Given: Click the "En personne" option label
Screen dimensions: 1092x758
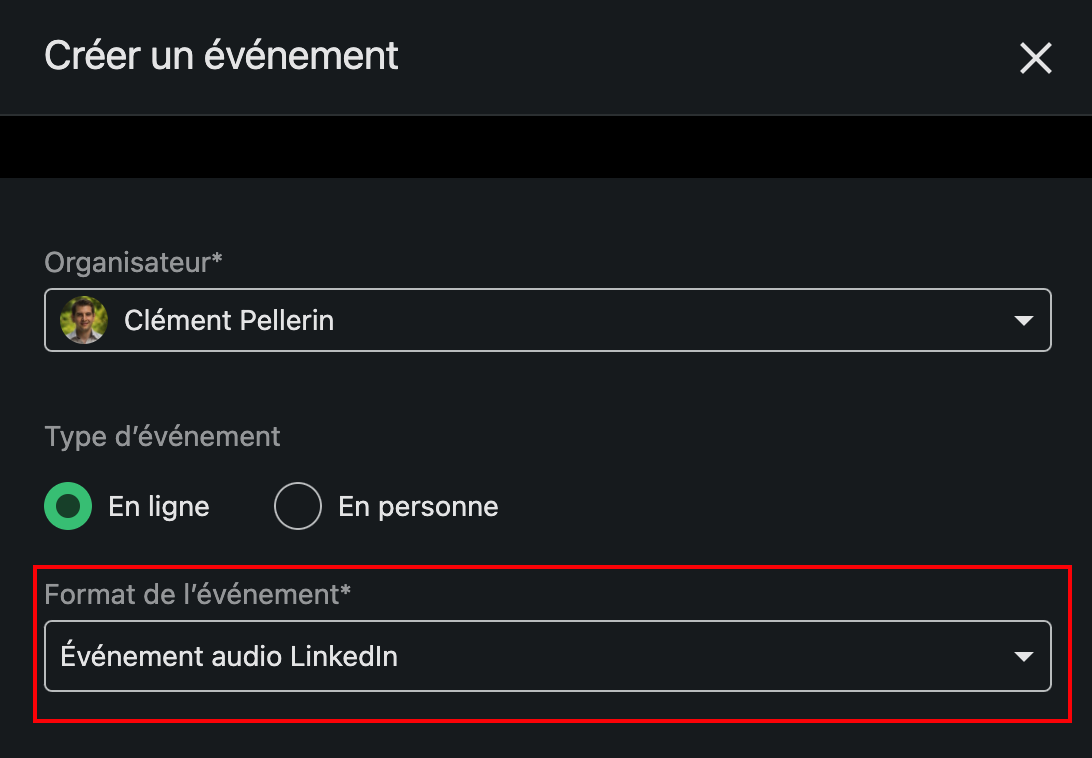Looking at the screenshot, I should [418, 506].
